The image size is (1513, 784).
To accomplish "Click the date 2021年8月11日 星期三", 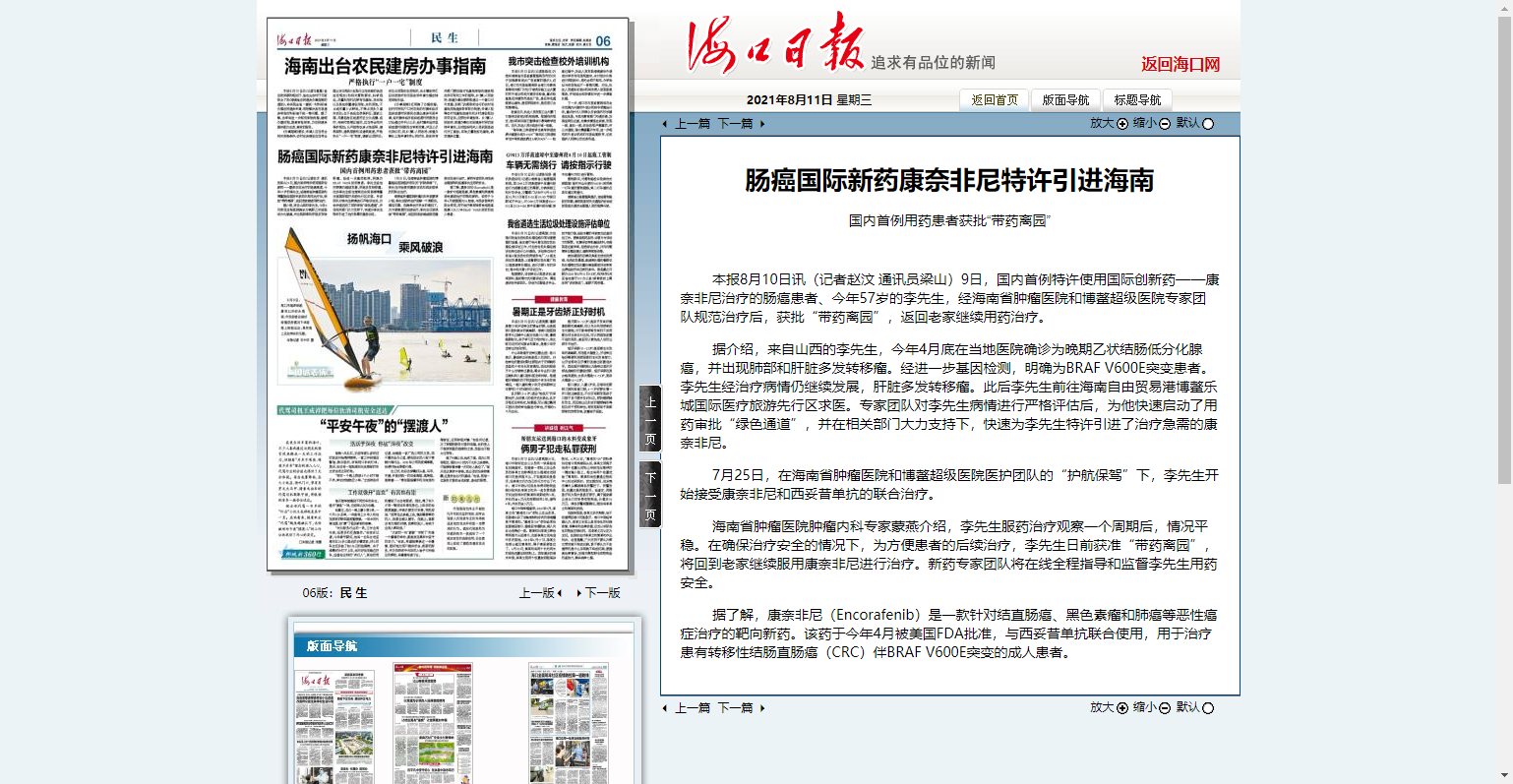I will [809, 100].
